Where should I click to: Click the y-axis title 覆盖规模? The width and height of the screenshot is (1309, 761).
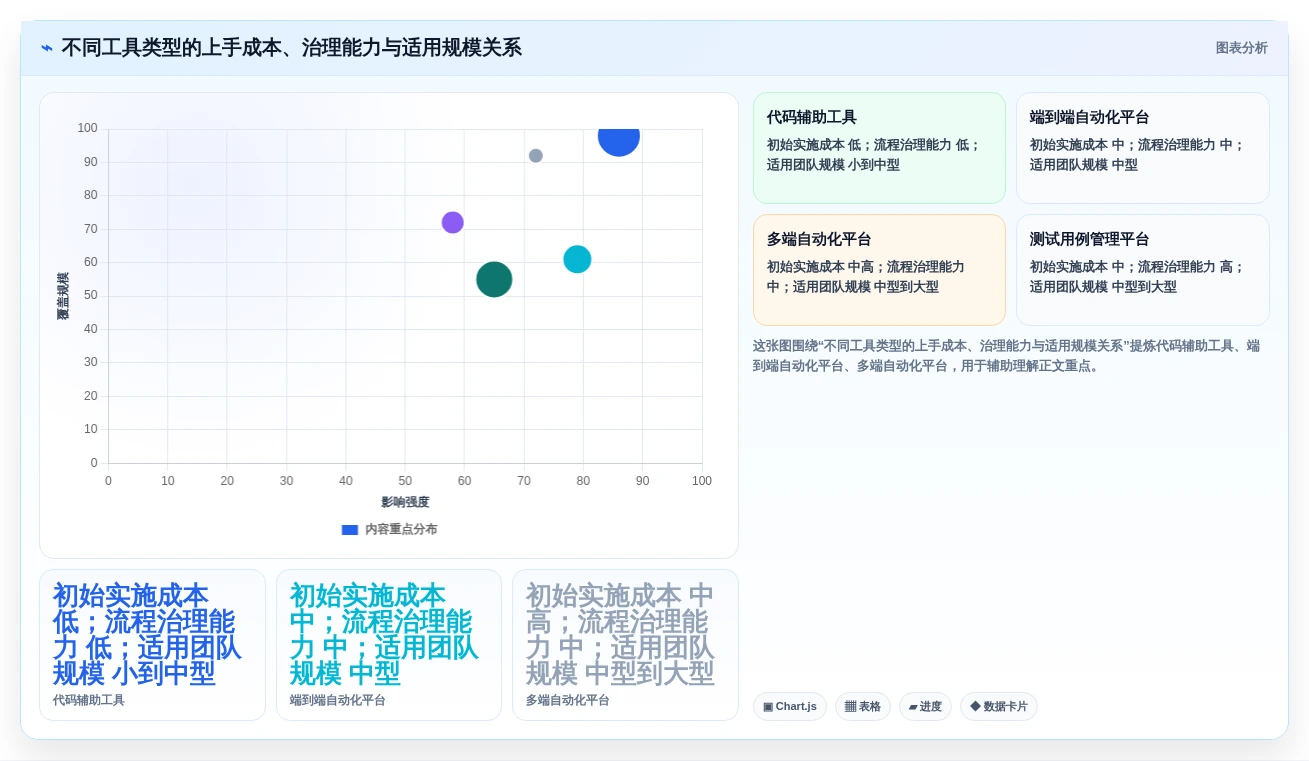pos(63,296)
